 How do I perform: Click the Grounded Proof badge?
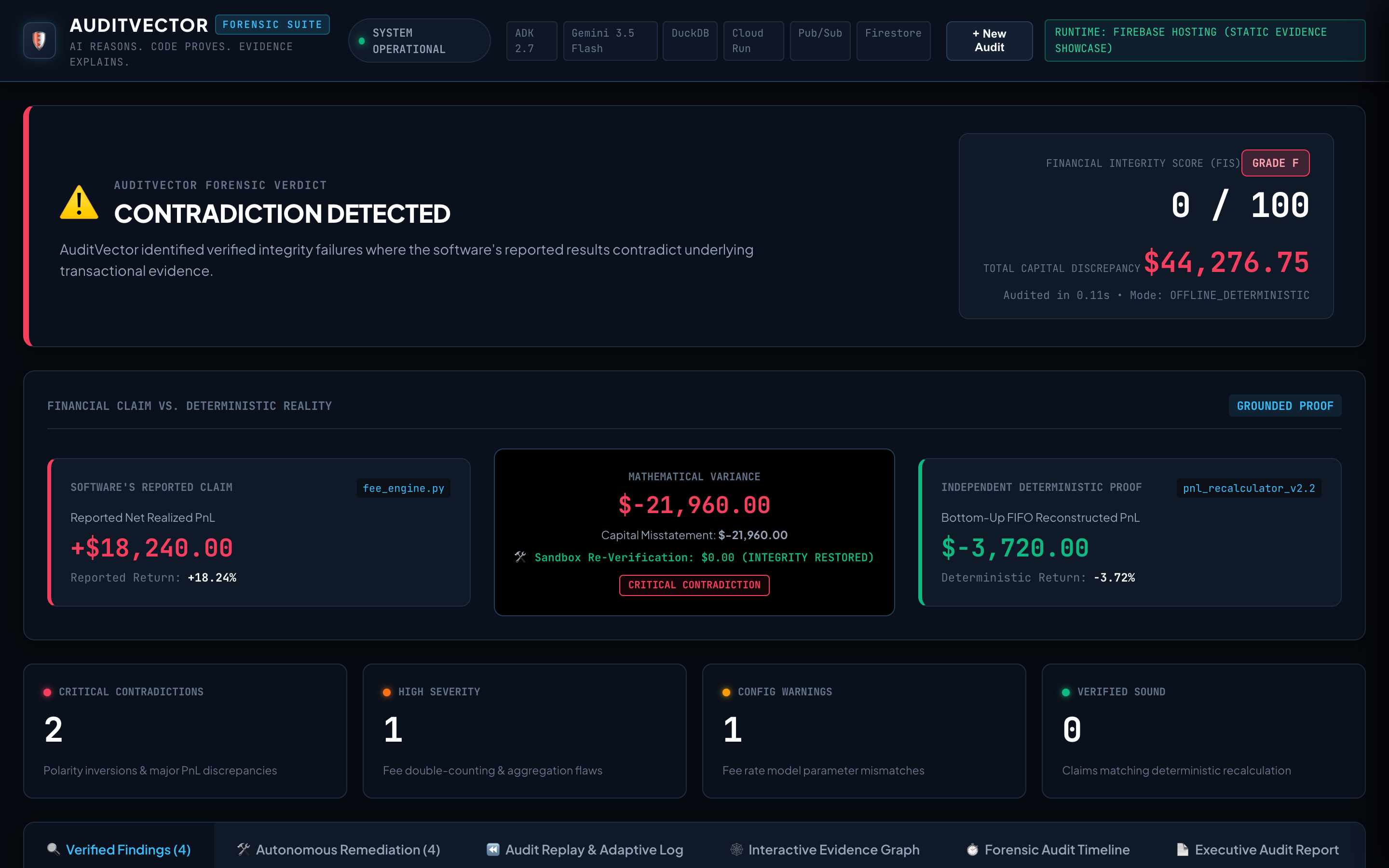tap(1284, 406)
